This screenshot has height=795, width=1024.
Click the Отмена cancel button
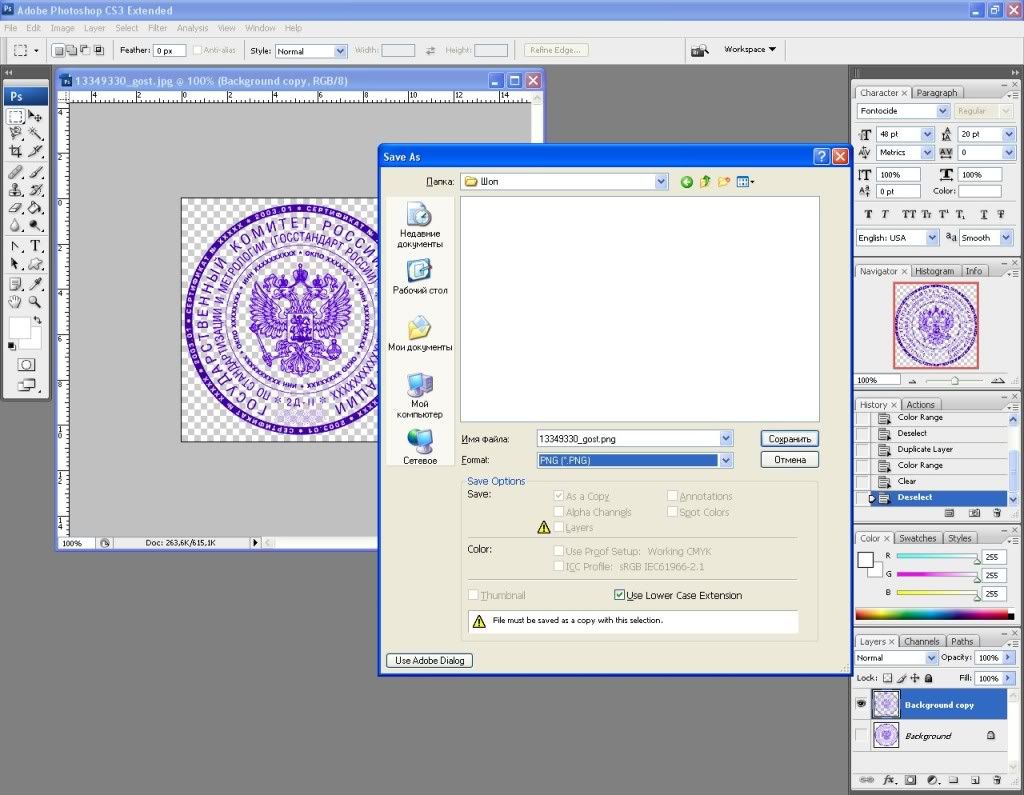point(790,460)
